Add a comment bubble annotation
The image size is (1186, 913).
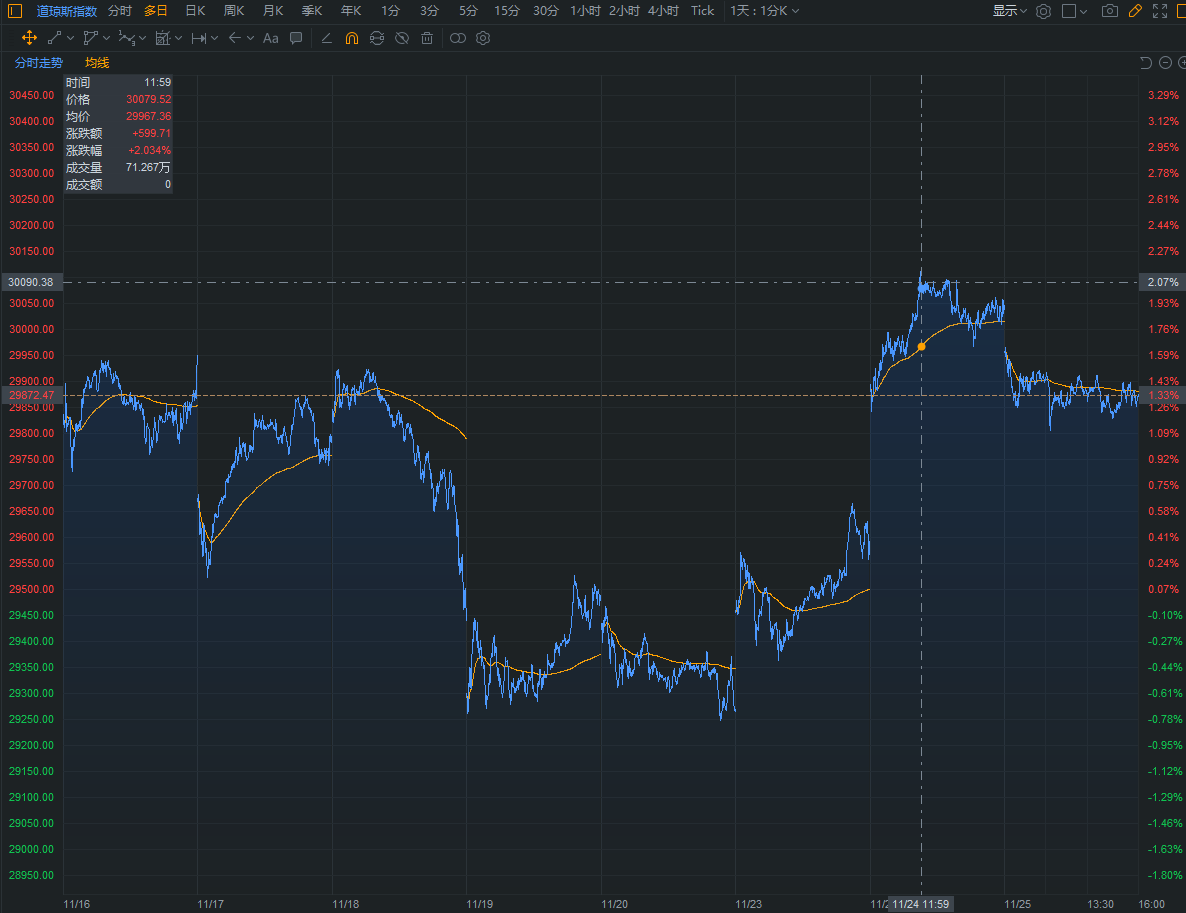tap(296, 38)
